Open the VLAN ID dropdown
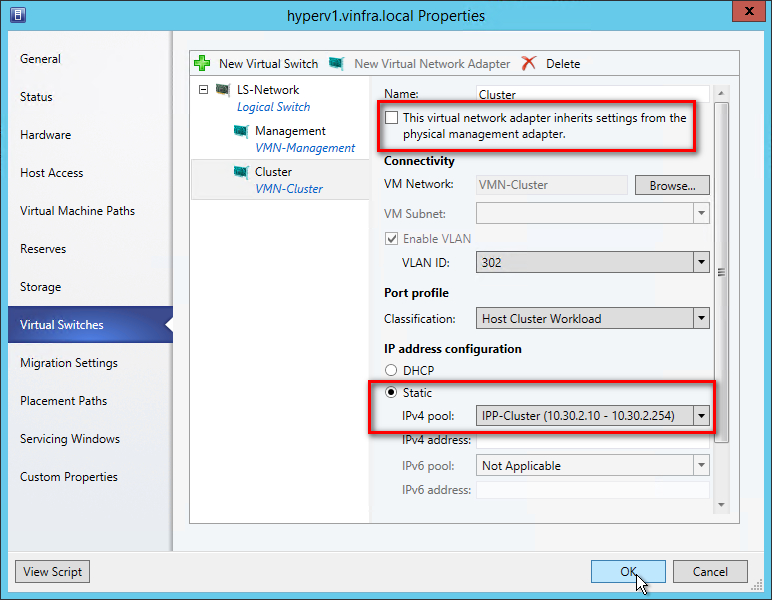 pyautogui.click(x=701, y=263)
